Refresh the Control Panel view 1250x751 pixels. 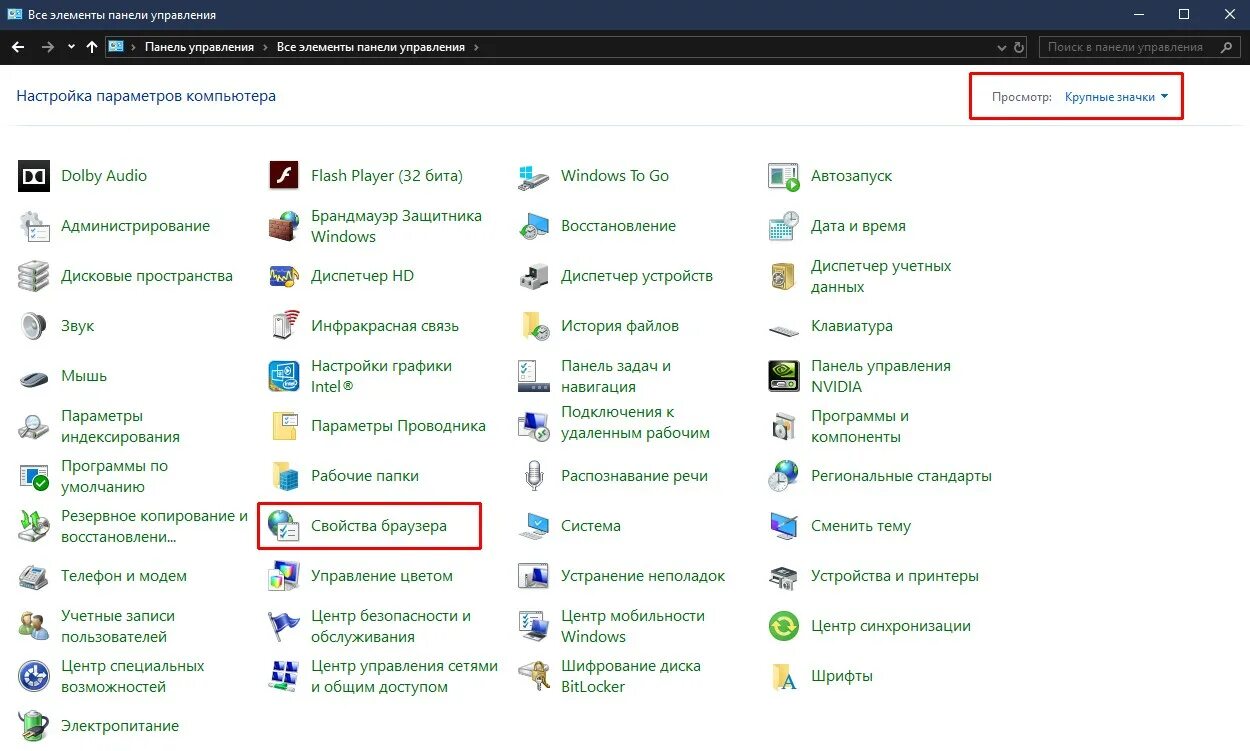1019,47
